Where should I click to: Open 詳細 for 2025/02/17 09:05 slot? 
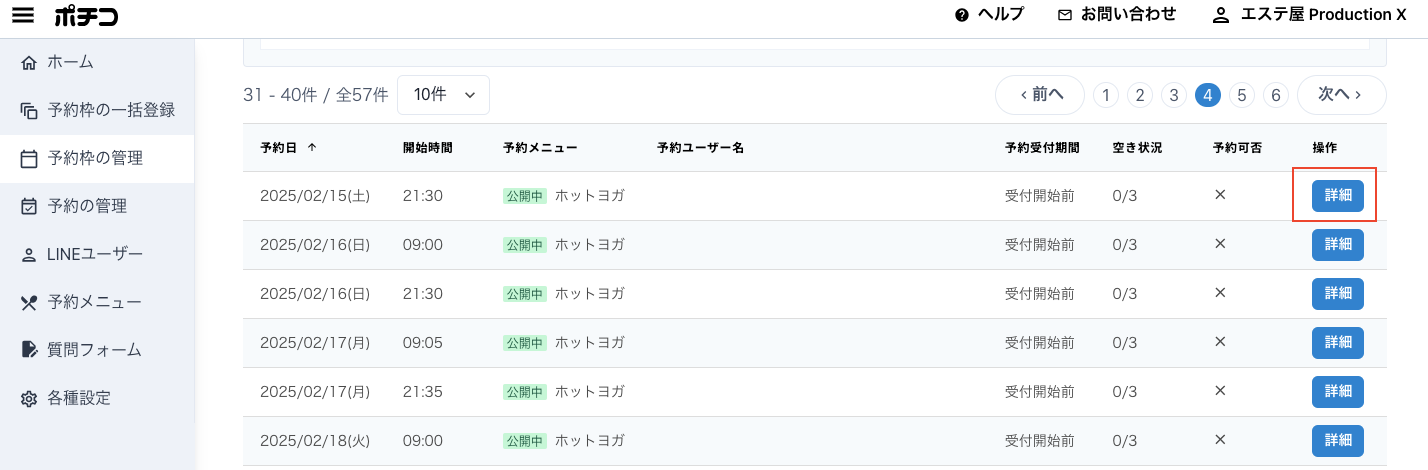(1338, 343)
